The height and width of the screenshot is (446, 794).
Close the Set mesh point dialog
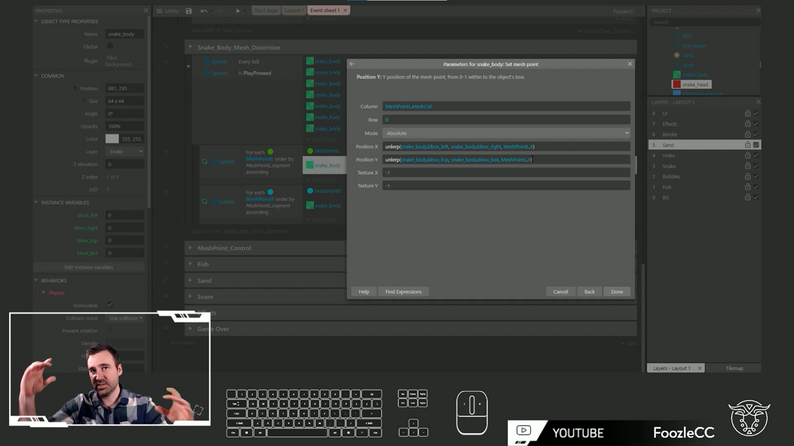[x=630, y=64]
